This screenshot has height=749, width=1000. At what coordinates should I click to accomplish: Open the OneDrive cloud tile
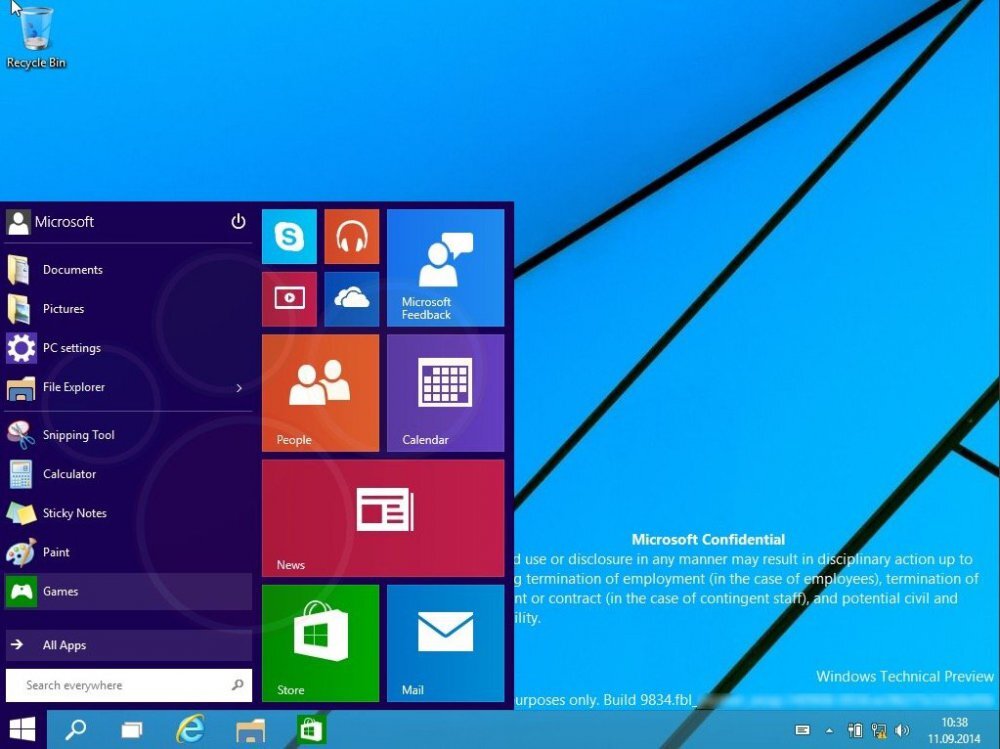pos(352,298)
